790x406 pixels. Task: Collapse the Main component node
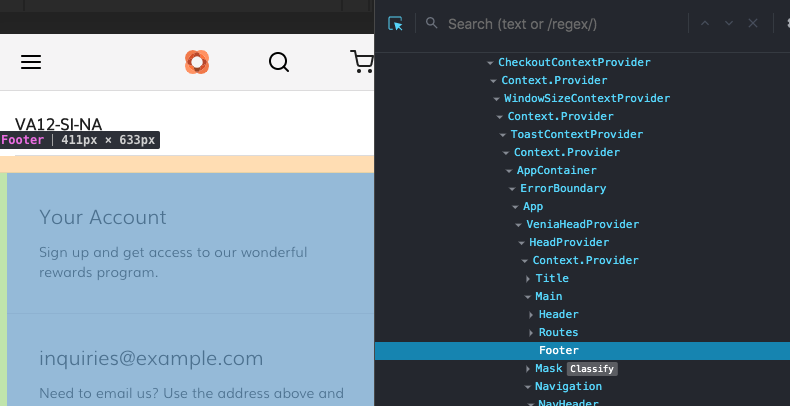pyautogui.click(x=528, y=297)
